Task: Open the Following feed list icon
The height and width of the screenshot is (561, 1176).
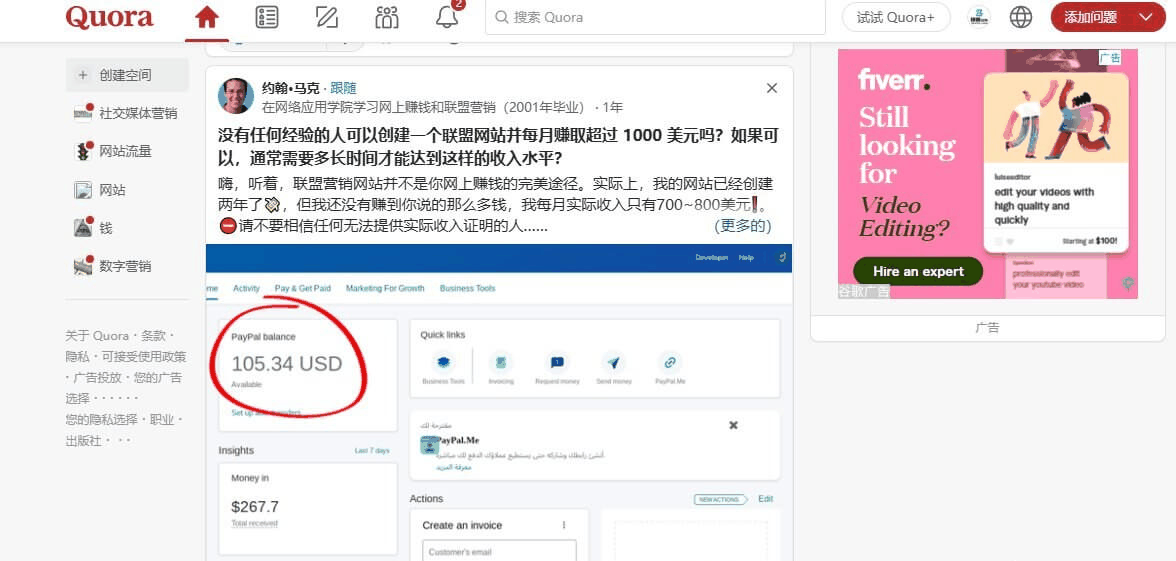Action: coord(266,17)
